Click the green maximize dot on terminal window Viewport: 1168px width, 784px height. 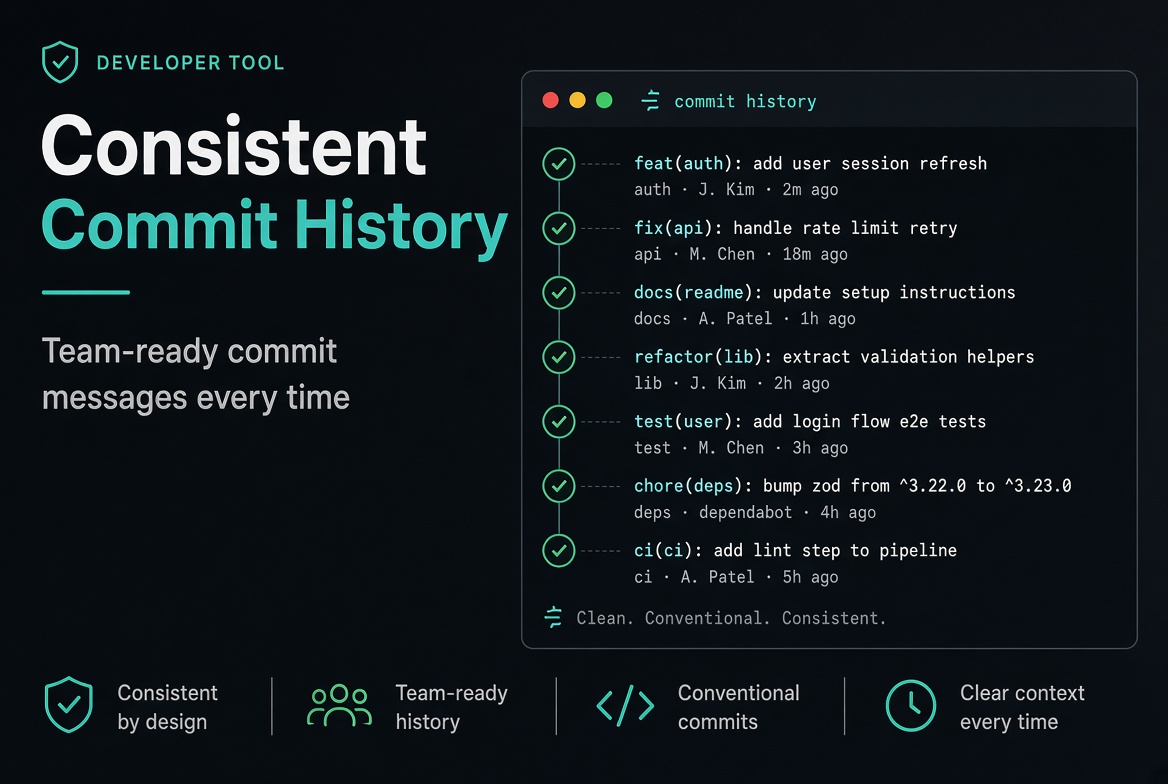(x=604, y=101)
